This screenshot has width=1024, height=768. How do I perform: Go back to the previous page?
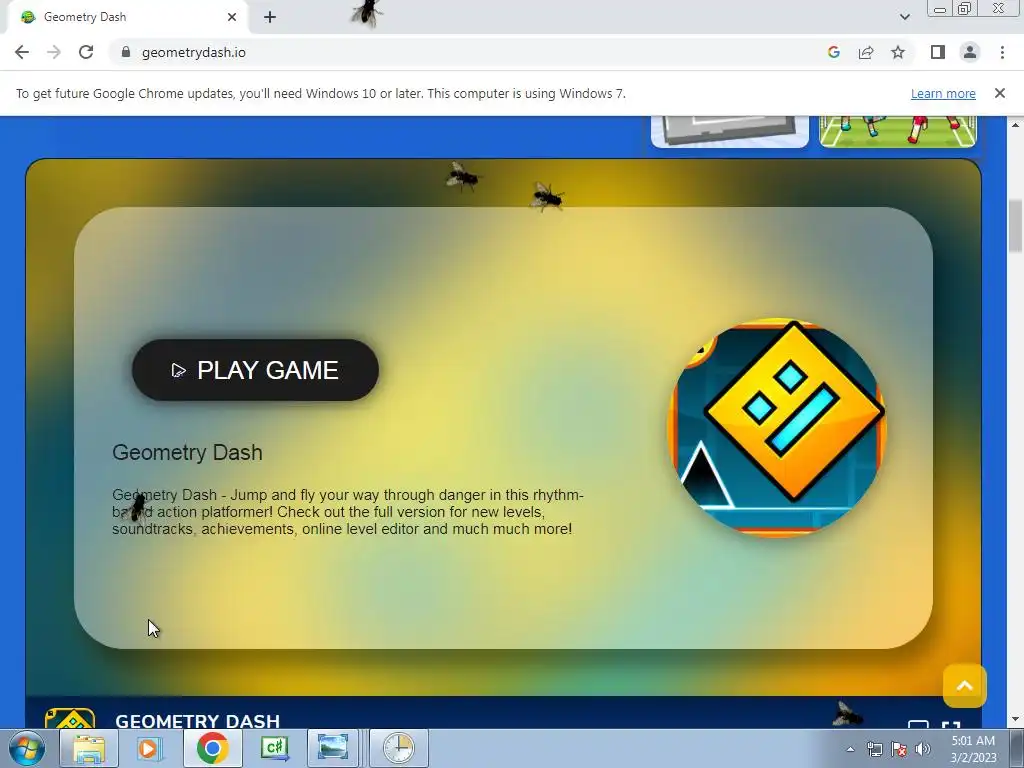pos(22,52)
